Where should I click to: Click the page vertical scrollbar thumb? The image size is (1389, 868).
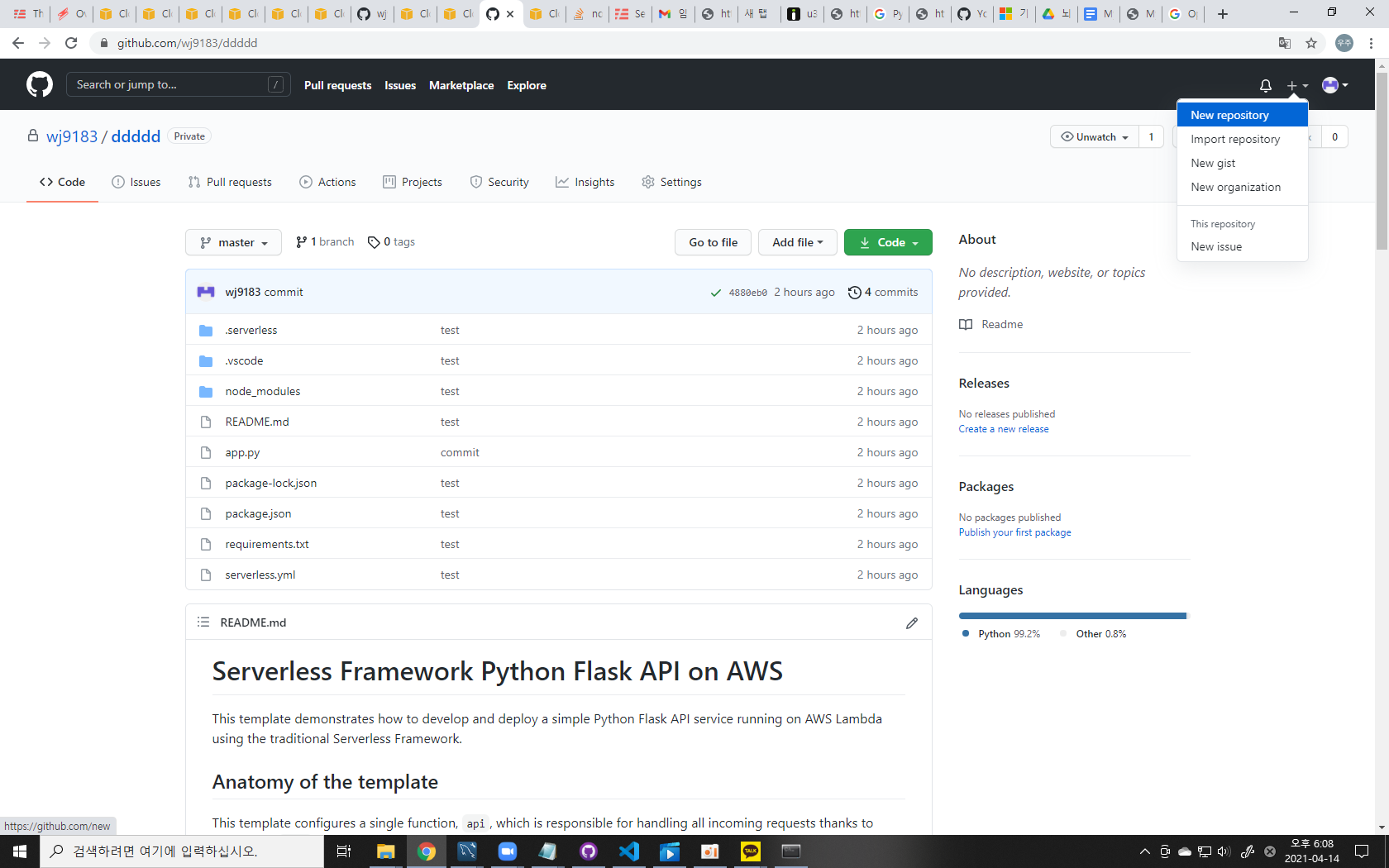(1382, 161)
